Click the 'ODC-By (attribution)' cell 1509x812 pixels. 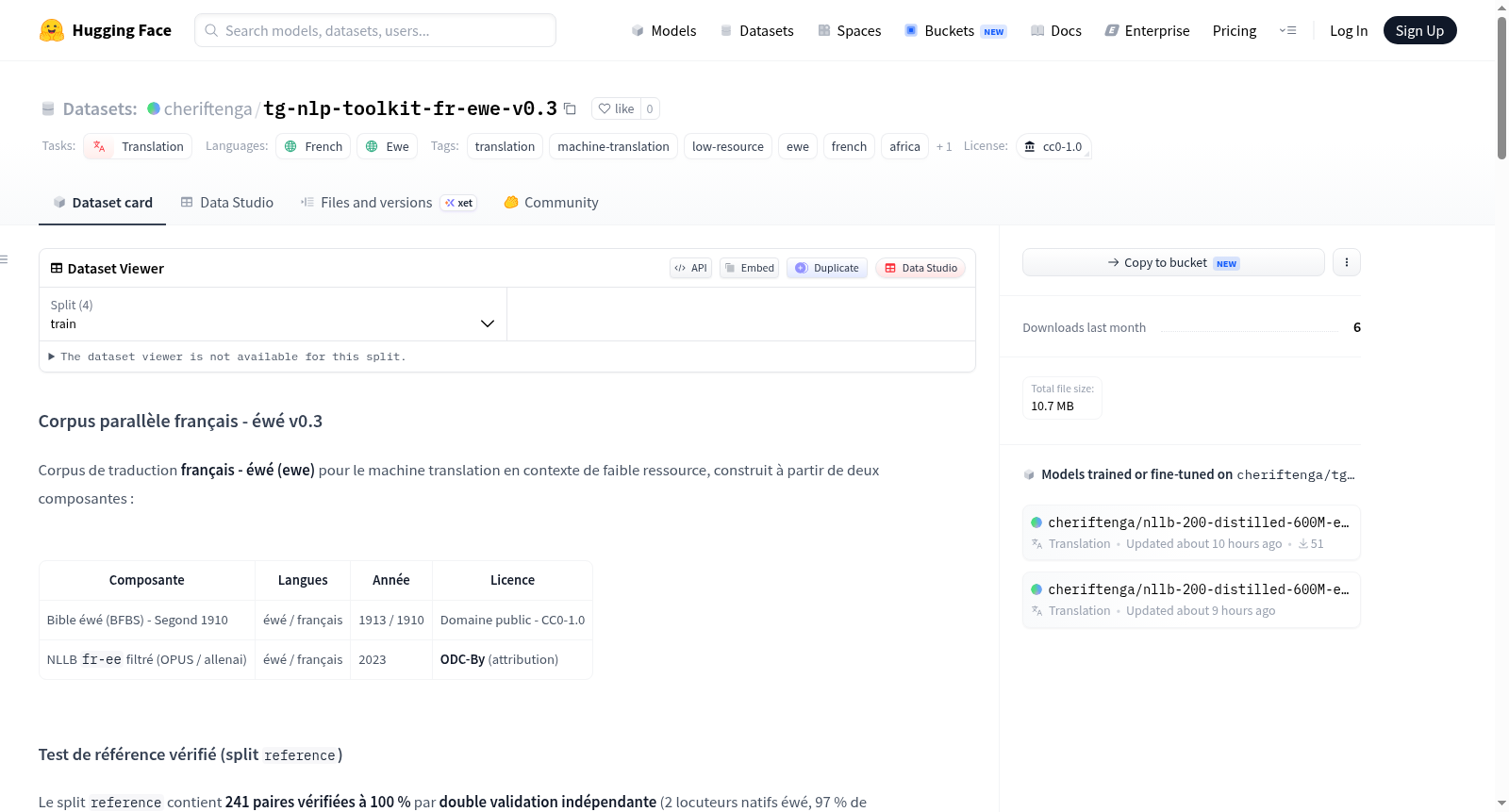point(512,659)
